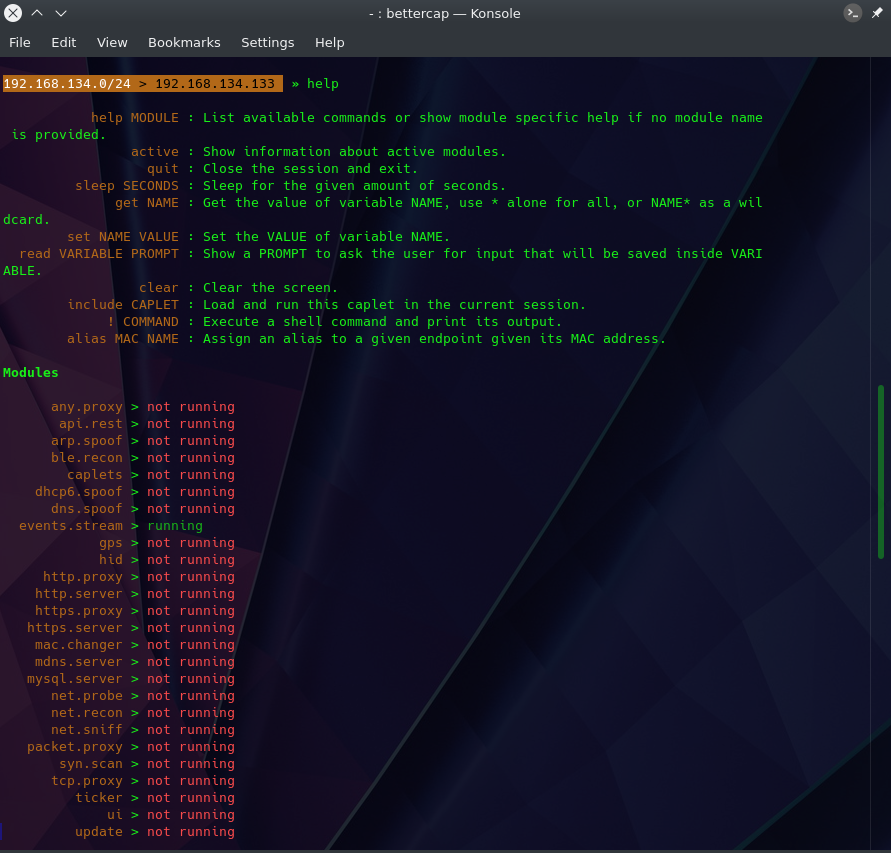The height and width of the screenshot is (853, 891).
Task: Click the down chevron in title bar
Action: tap(61, 13)
